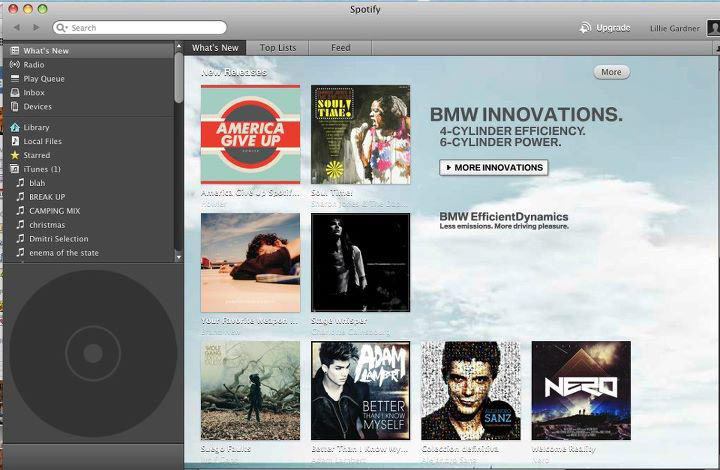The image size is (720, 470).
Task: Switch to the Feed tab
Action: tap(341, 48)
